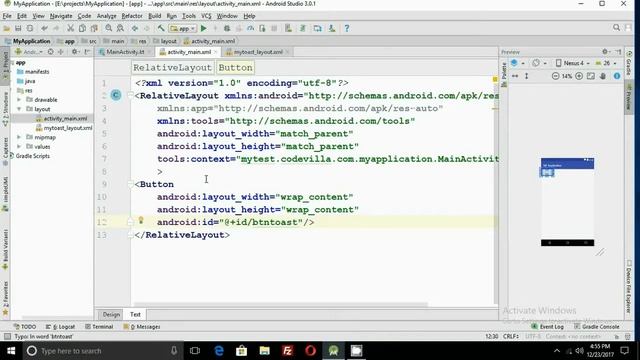640x360 pixels.
Task: Select the Text editor tab
Action: (135, 314)
